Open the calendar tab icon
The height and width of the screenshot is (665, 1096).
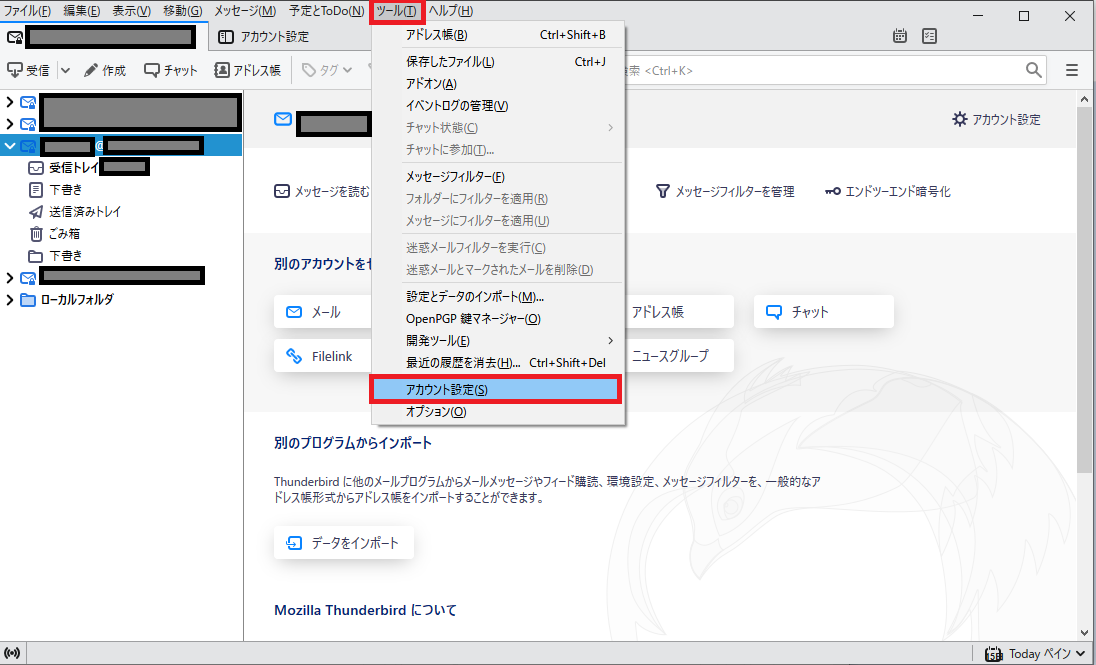click(900, 36)
